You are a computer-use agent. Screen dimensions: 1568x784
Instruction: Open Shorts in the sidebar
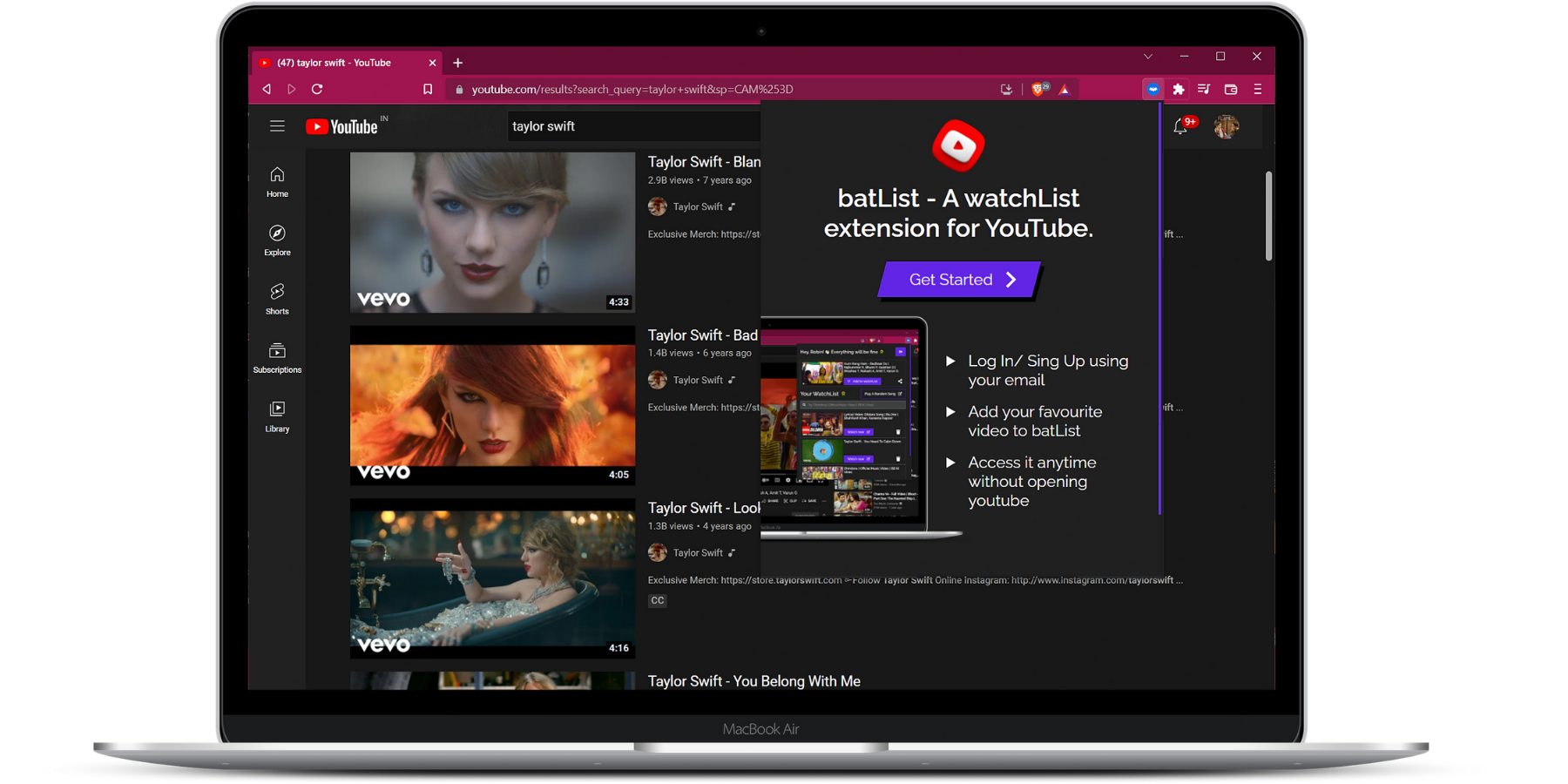(277, 299)
